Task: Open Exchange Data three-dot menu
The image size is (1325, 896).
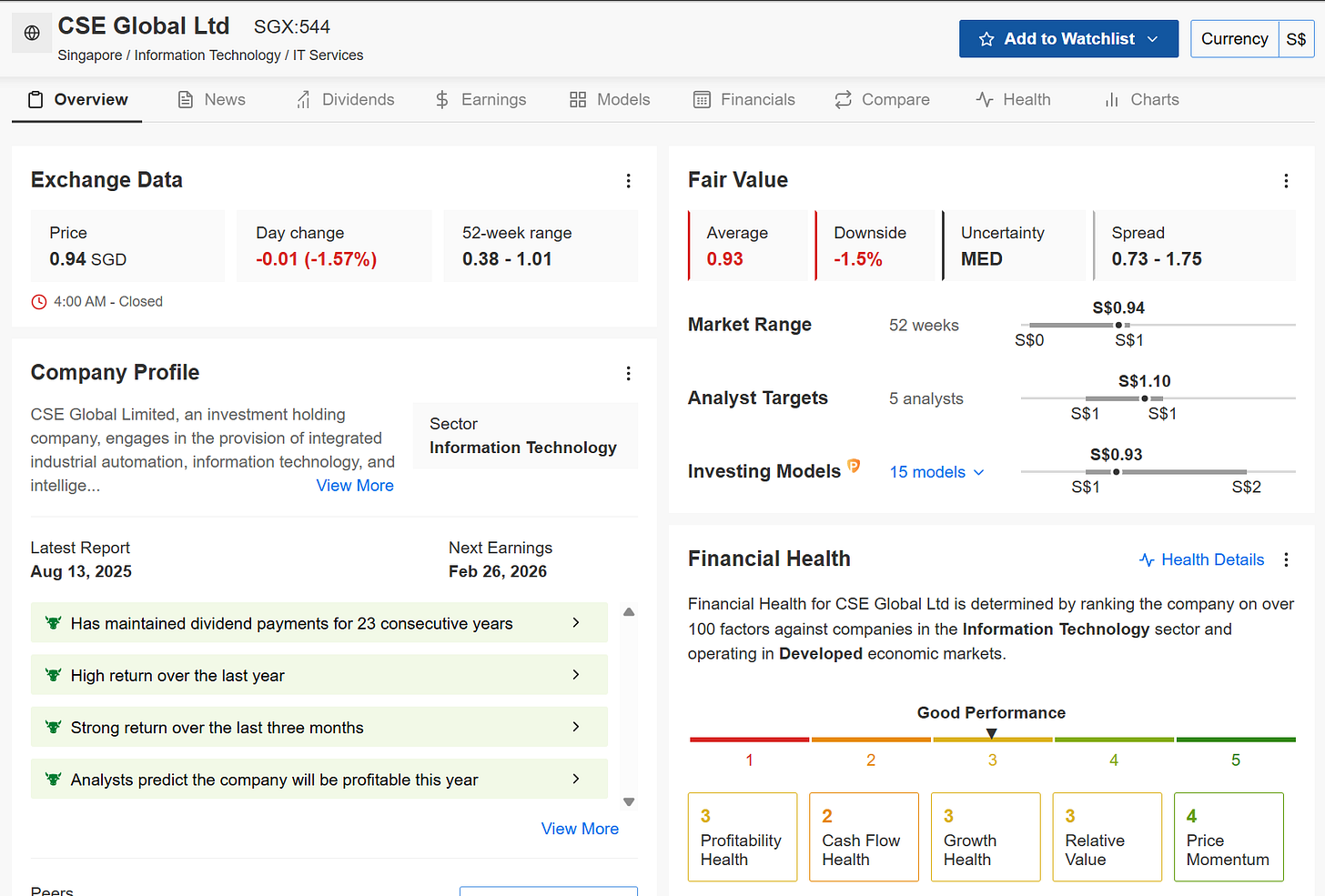Action: [628, 181]
